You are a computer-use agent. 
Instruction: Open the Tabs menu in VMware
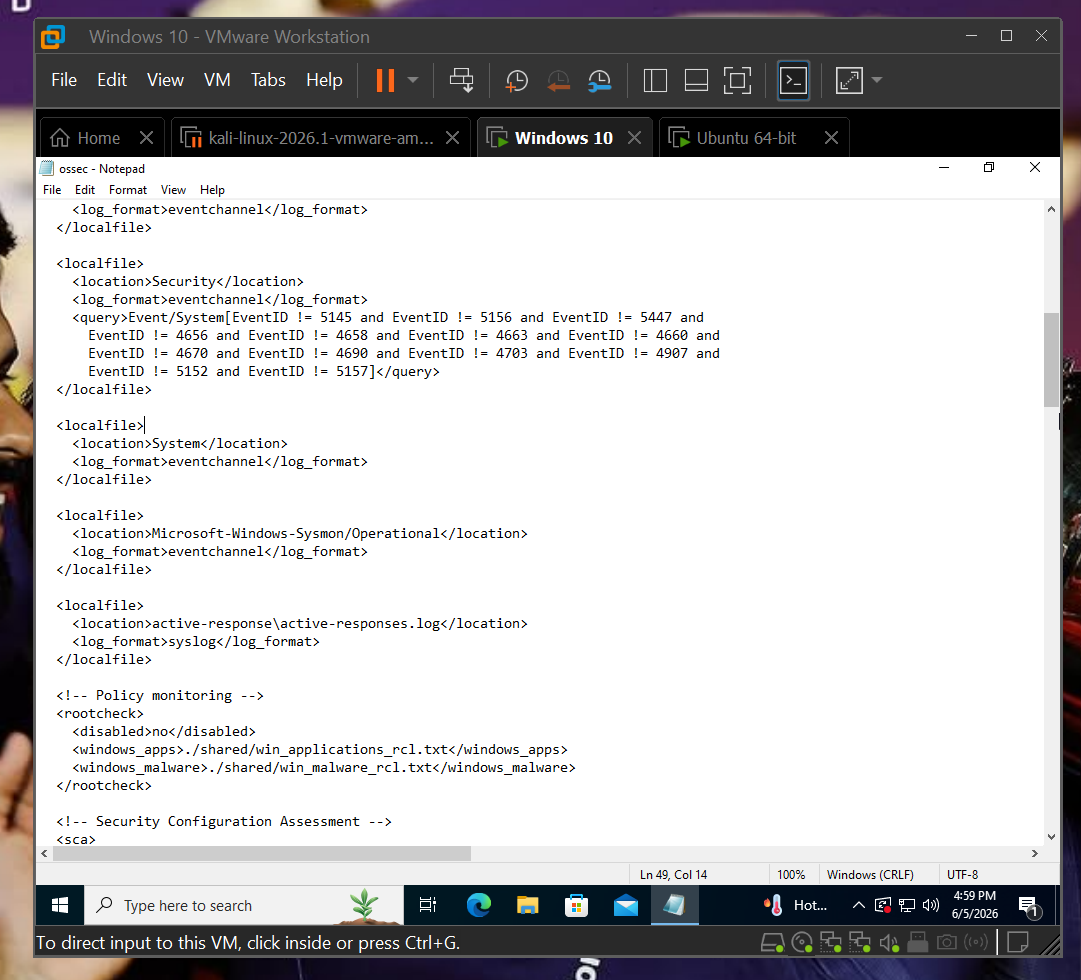[x=268, y=80]
